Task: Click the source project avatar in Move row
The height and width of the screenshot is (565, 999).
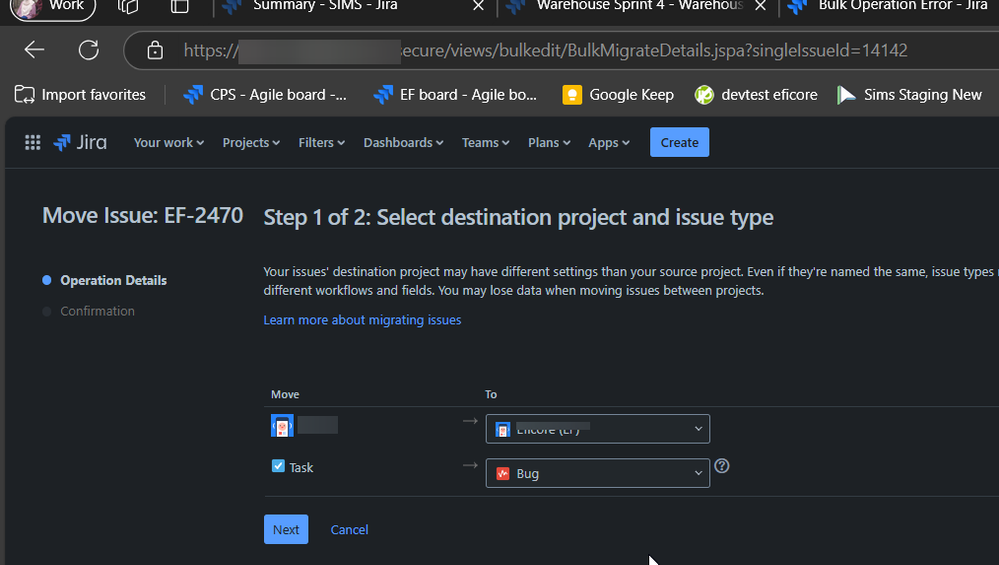Action: 282,425
